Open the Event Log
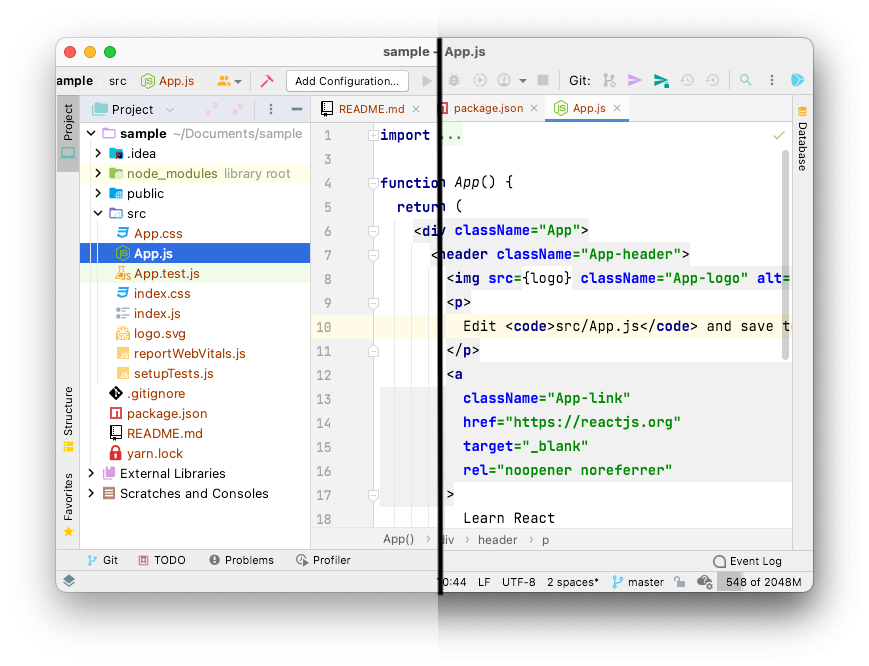This screenshot has width=869, height=666. click(x=748, y=561)
